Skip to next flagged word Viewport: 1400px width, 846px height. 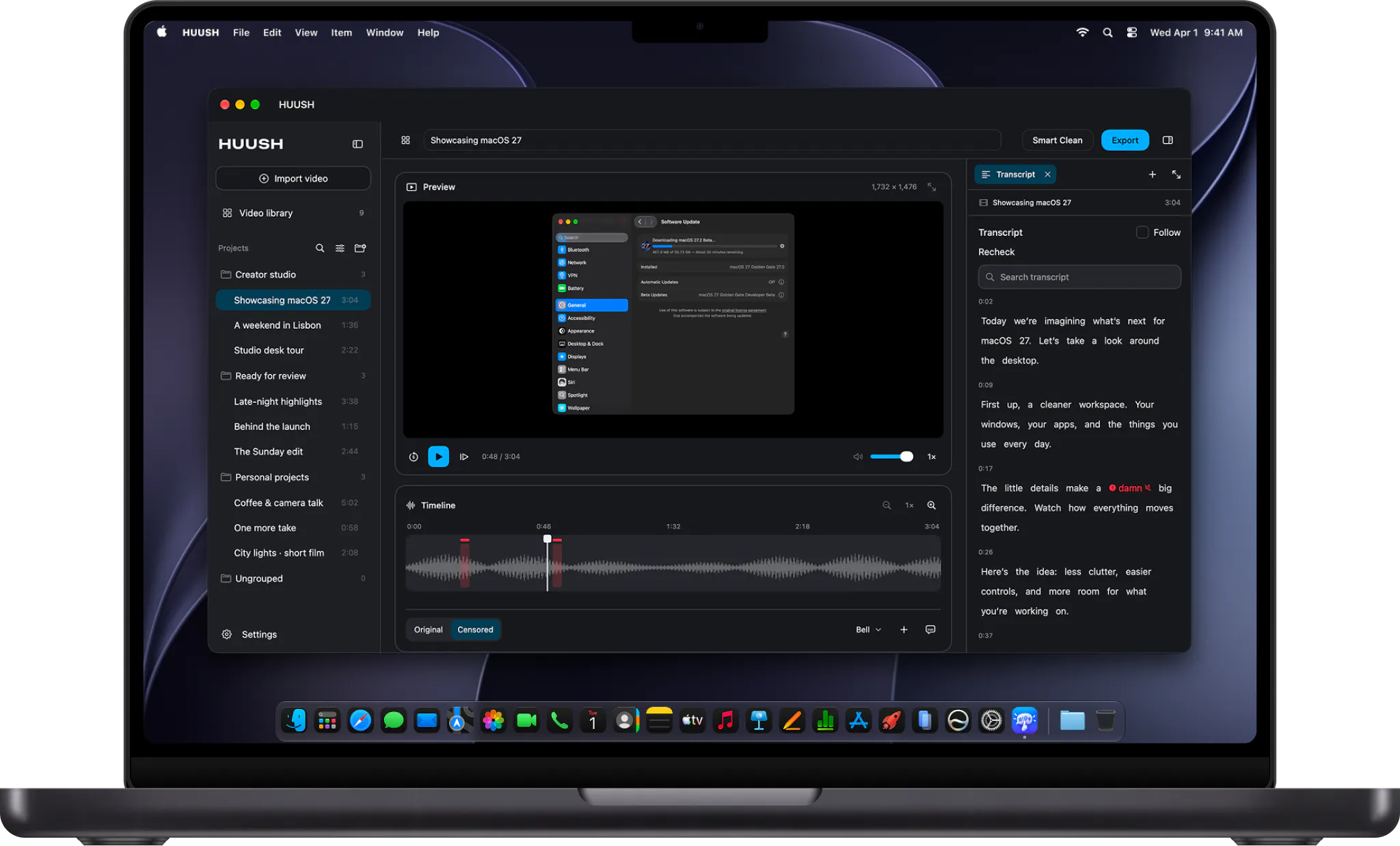pos(464,457)
